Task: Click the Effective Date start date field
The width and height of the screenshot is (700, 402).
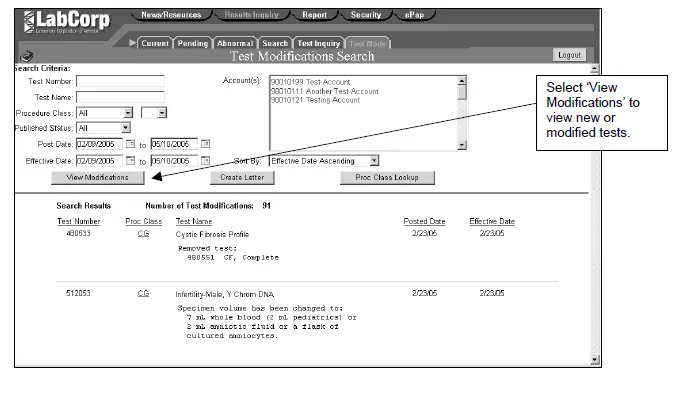Action: coord(99,160)
